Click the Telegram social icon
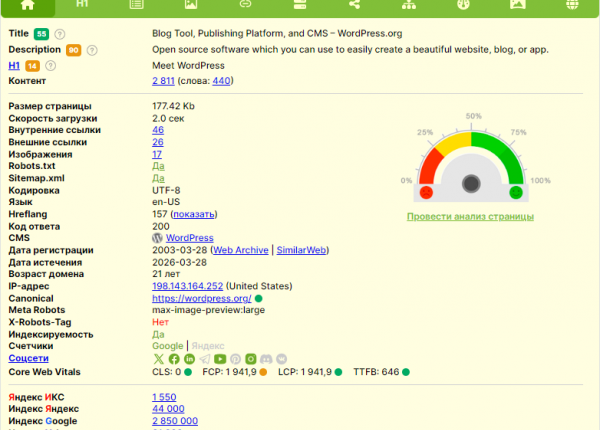The height and width of the screenshot is (430, 600). pos(205,358)
